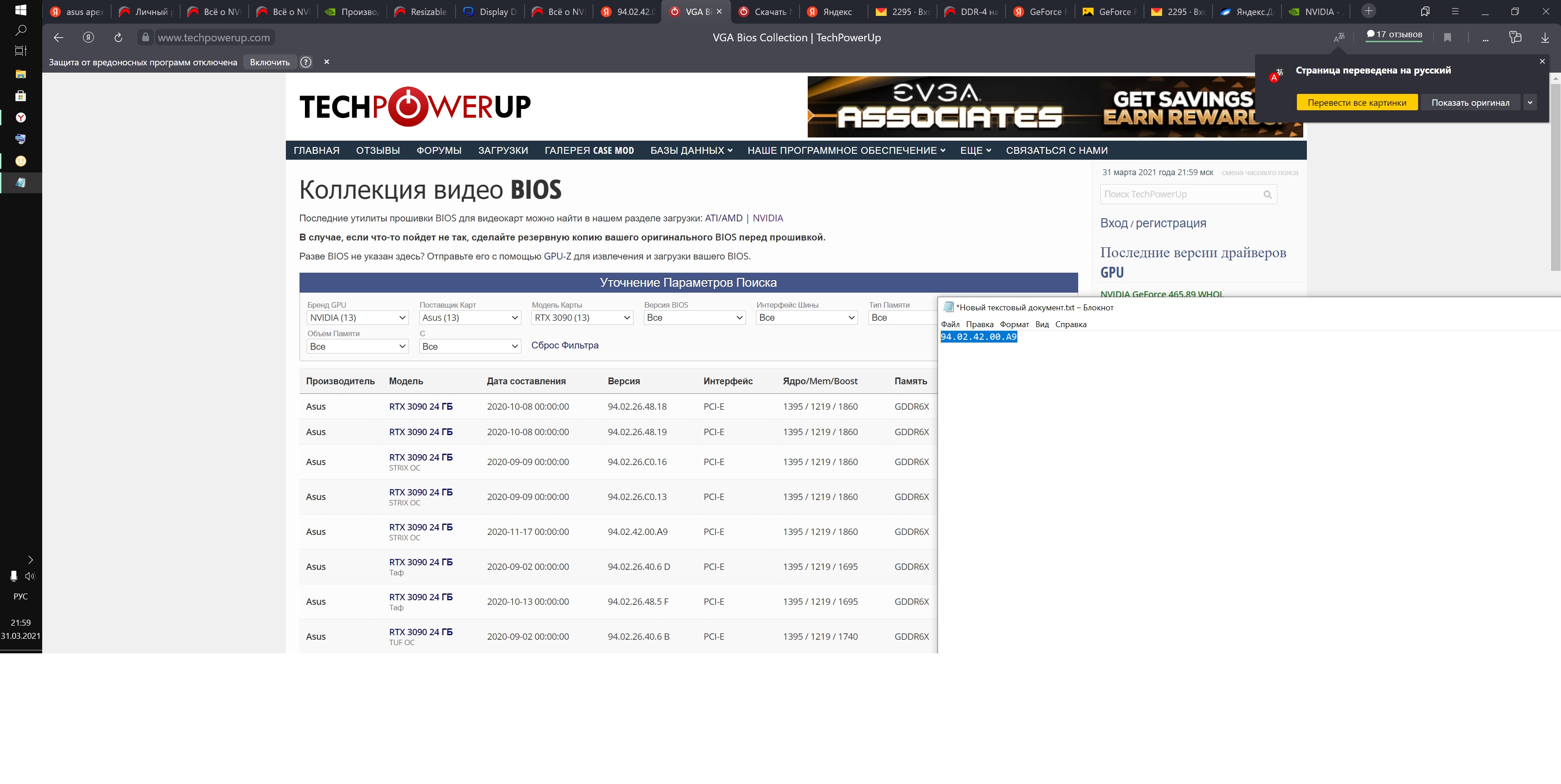
Task: Dismiss the malware protection notification bar
Action: tap(327, 62)
